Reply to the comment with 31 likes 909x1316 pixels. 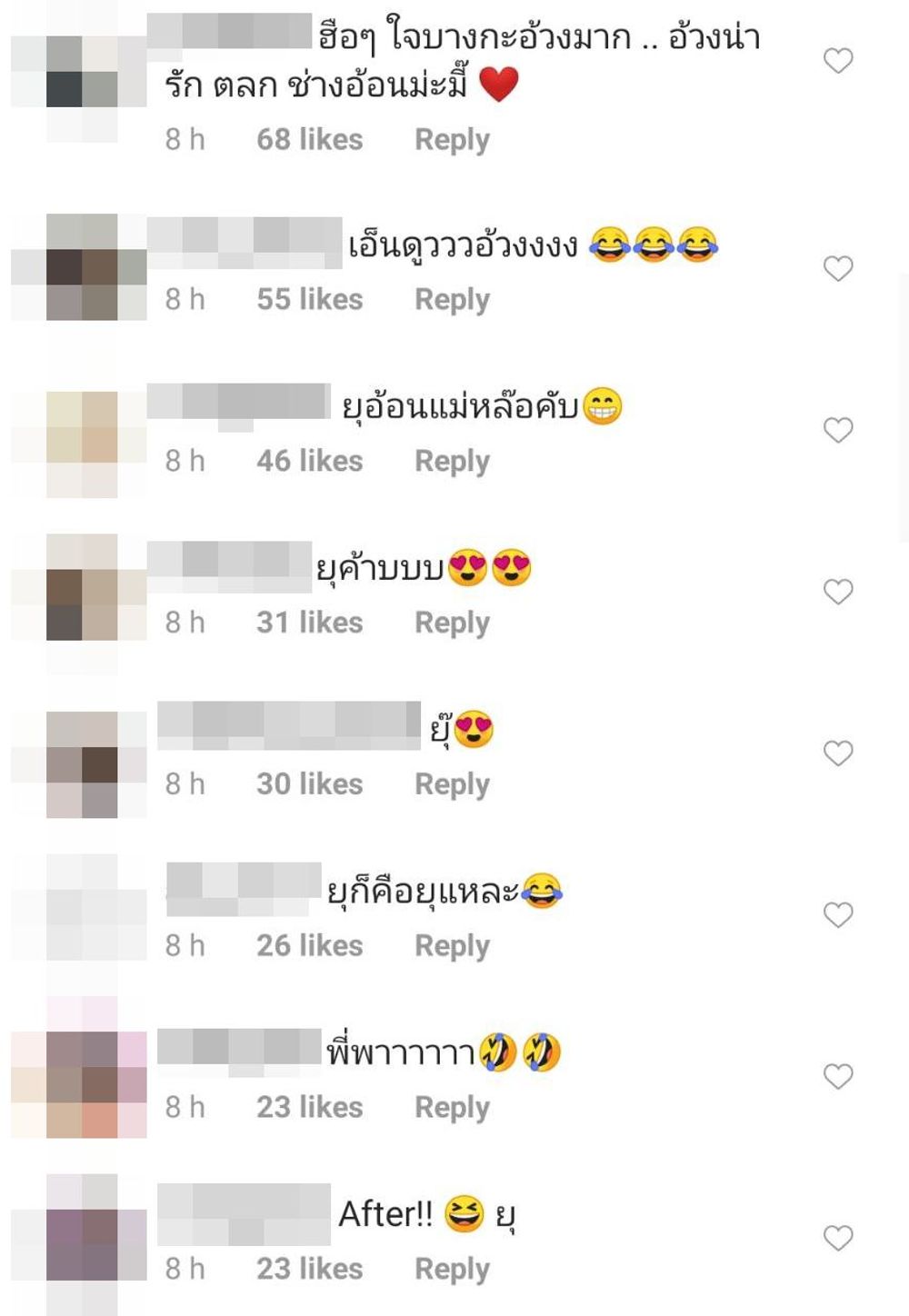click(x=452, y=623)
